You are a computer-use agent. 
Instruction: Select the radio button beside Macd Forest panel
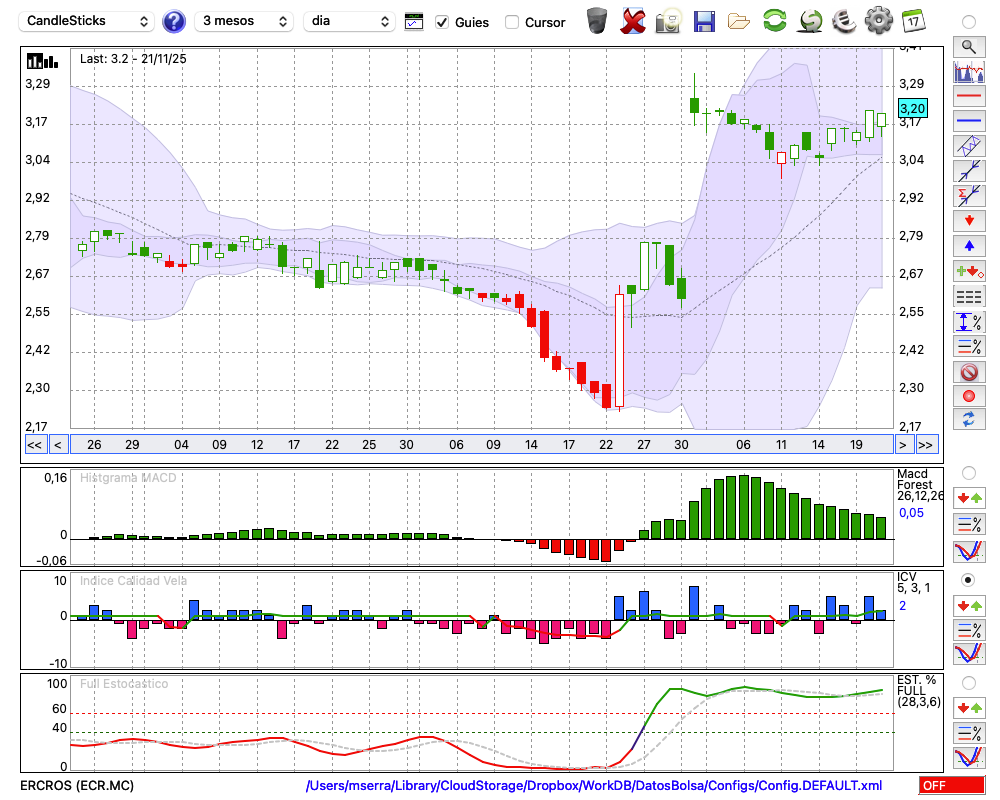pyautogui.click(x=968, y=472)
